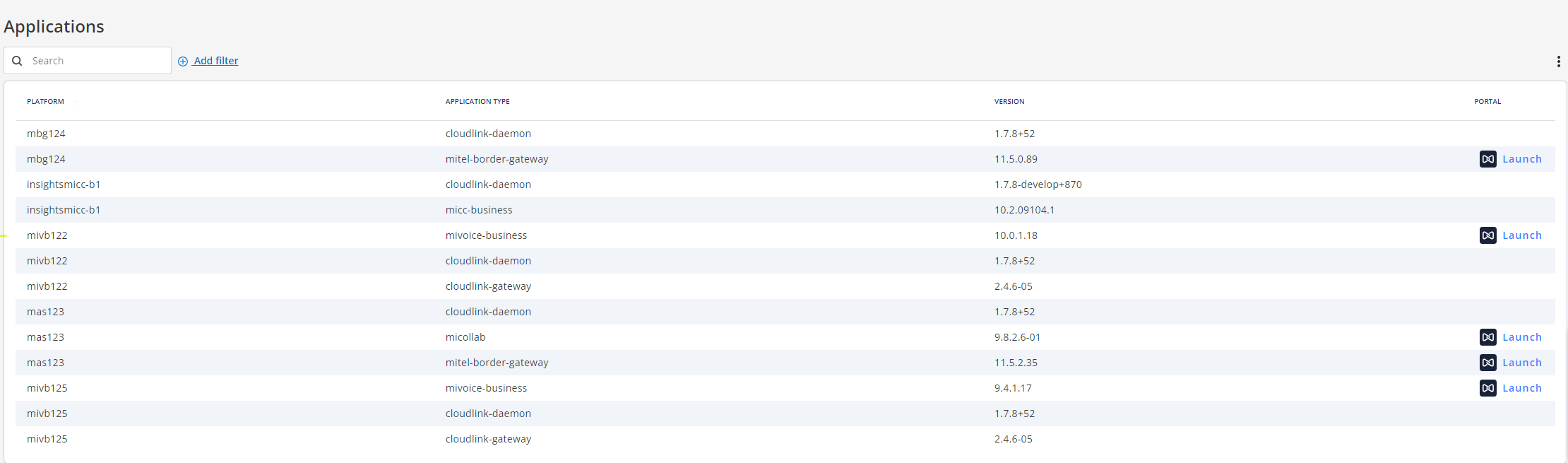1568x463 pixels.
Task: Click the plus circle icon beside Add filter
Action: coord(183,61)
